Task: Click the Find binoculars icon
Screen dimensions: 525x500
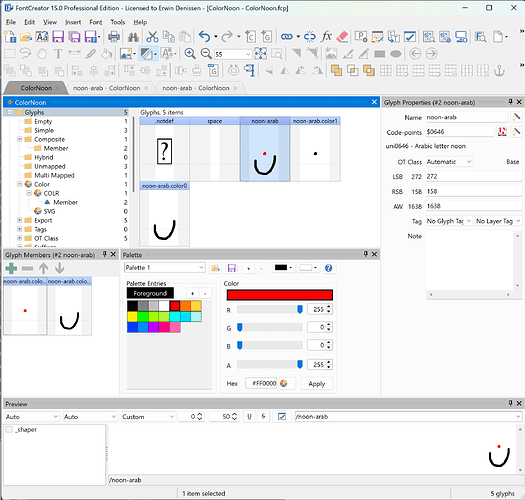Action: coord(133,37)
